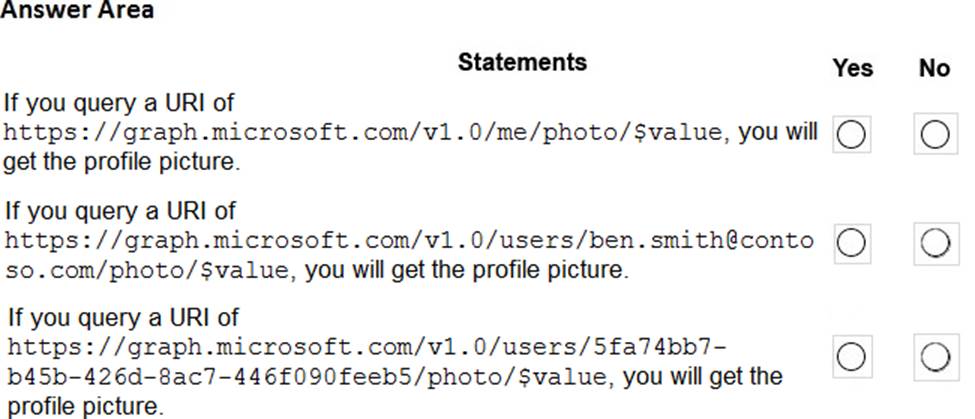Click third statement's 'If you query a URI of' line
The height and width of the screenshot is (419, 975).
123,319
